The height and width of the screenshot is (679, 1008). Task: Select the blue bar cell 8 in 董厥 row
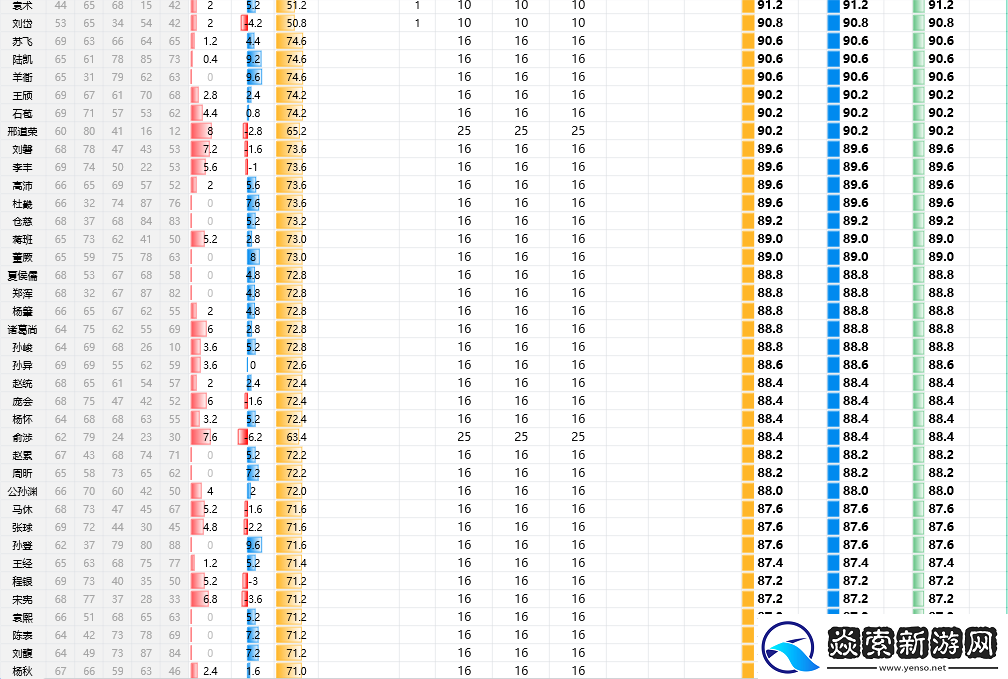pyautogui.click(x=253, y=257)
